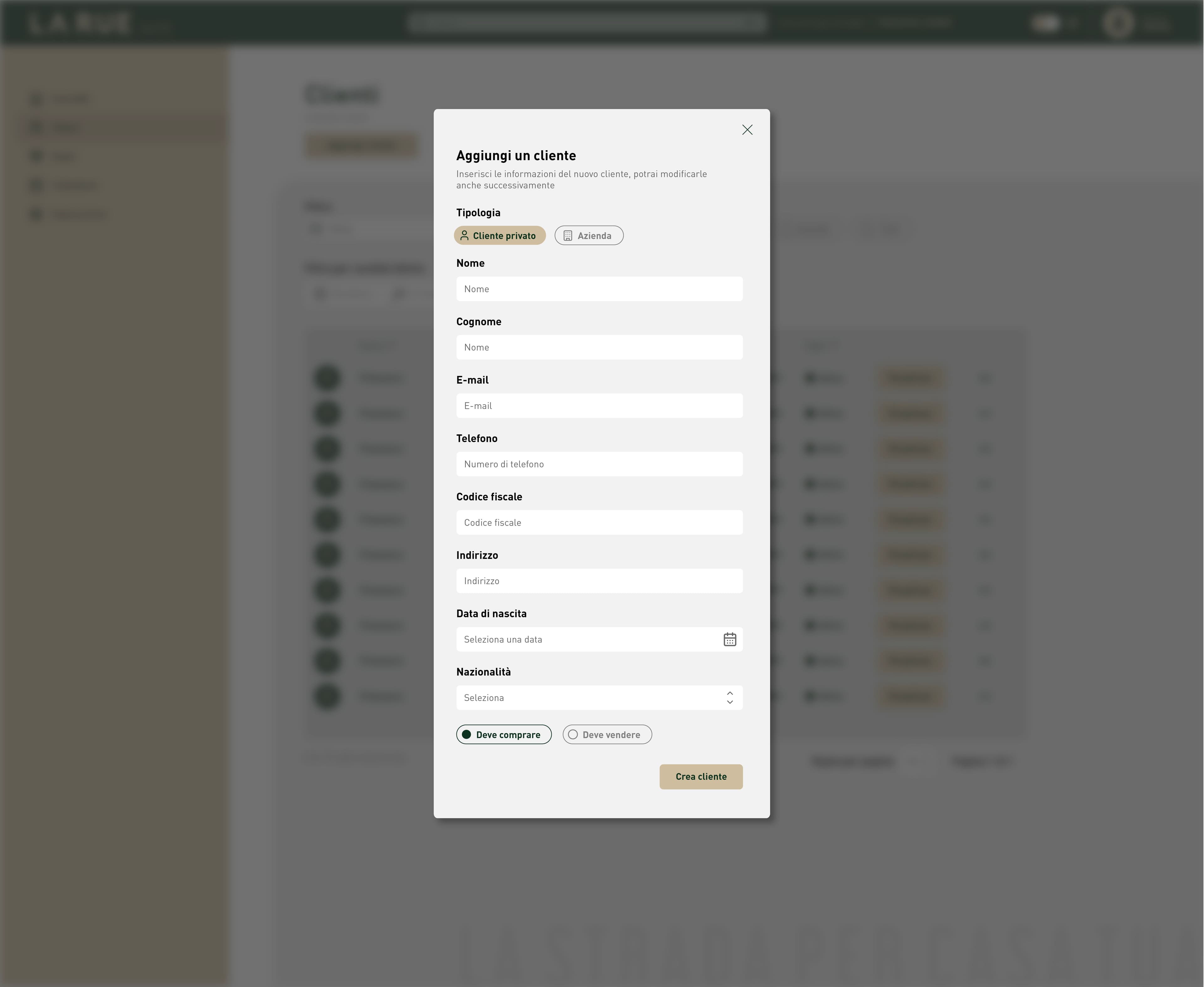Screen dimensions: 1204x987
Task: Focus the E-mail input field
Action: [599, 406]
